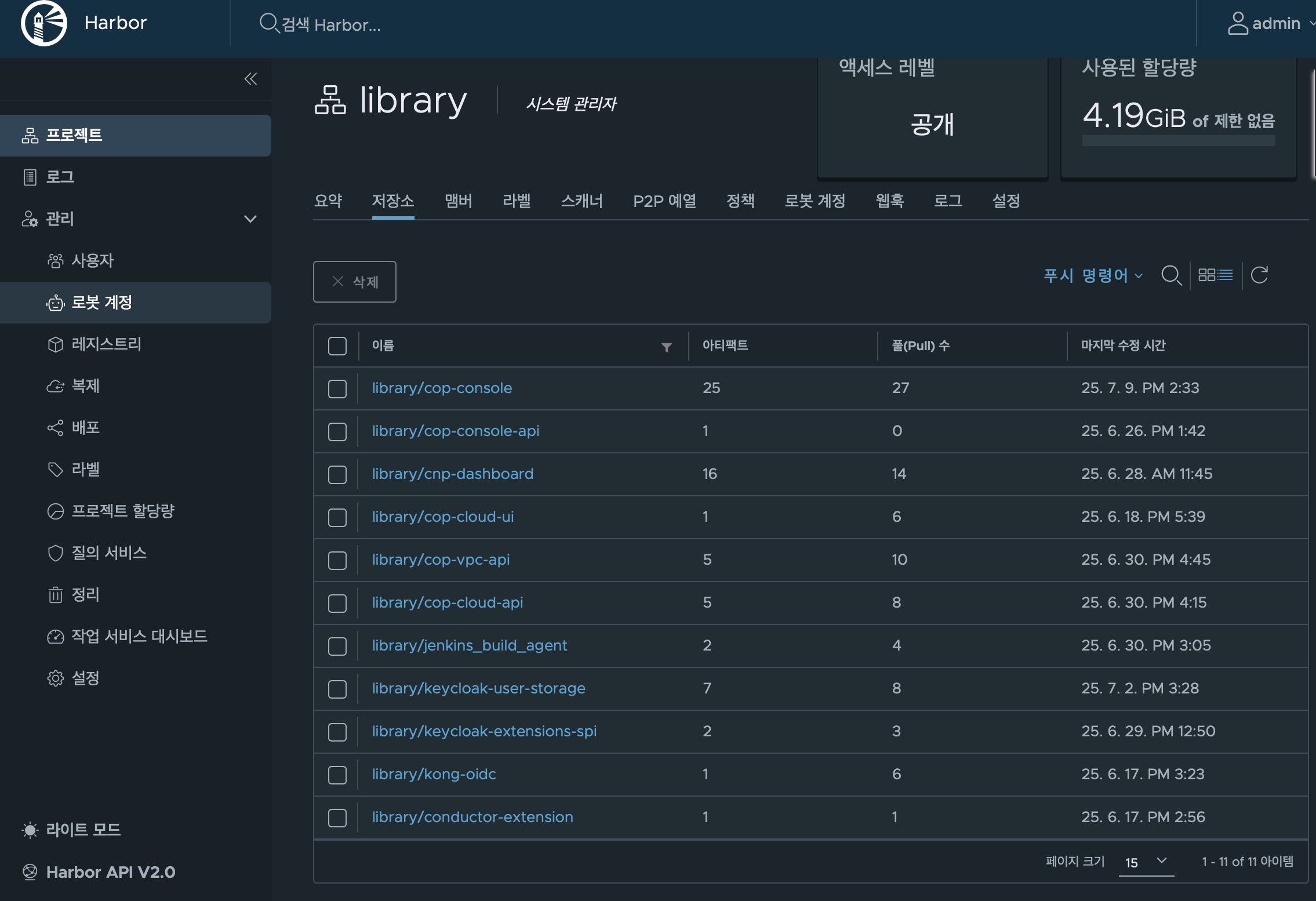This screenshot has width=1316, height=901.
Task: Switch to the 멤버 tab
Action: point(458,201)
